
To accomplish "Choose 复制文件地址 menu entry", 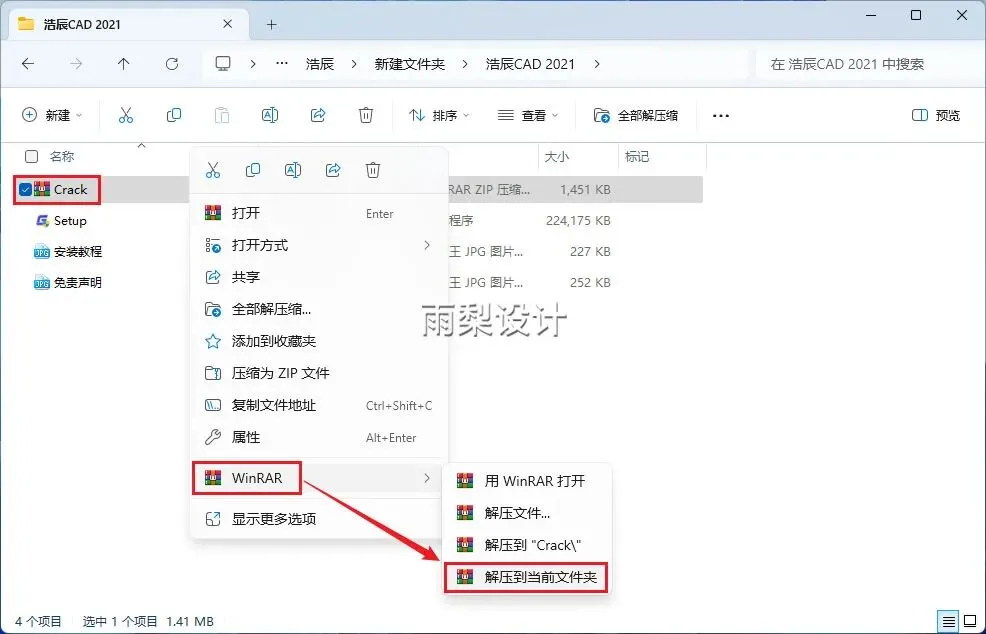I will pos(319,405).
